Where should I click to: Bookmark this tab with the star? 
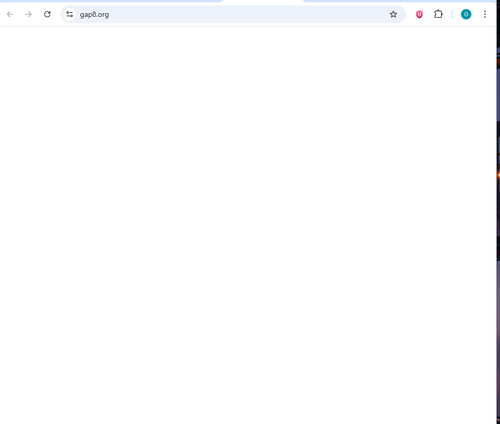tap(393, 14)
